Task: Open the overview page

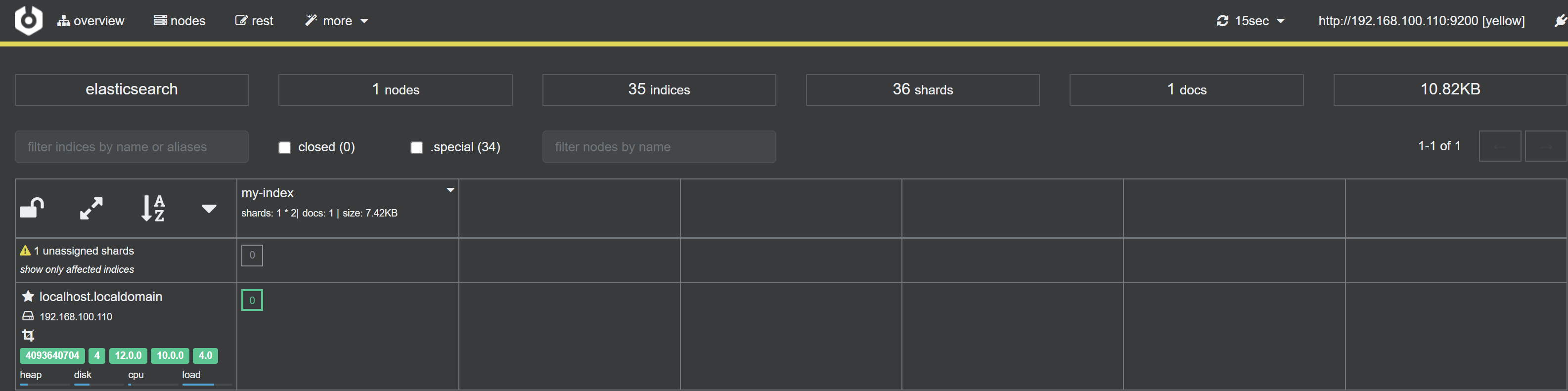Action: click(x=90, y=21)
